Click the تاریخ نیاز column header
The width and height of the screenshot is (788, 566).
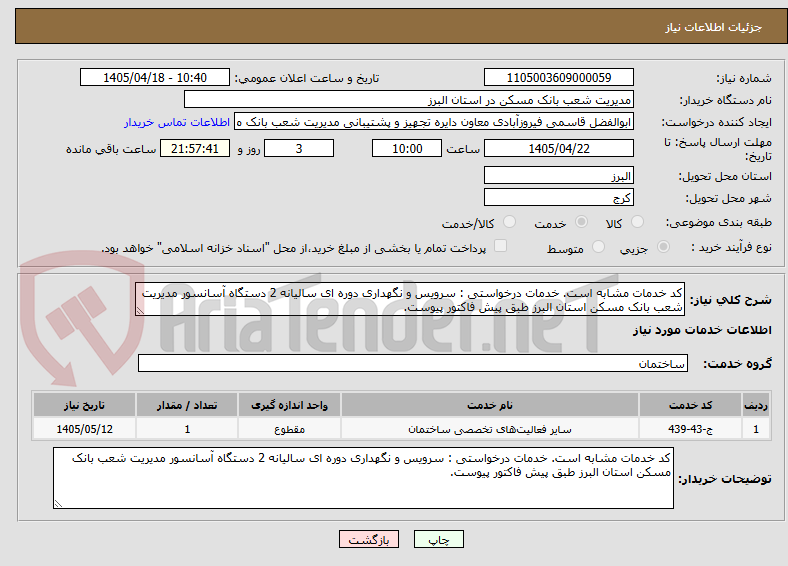point(84,405)
